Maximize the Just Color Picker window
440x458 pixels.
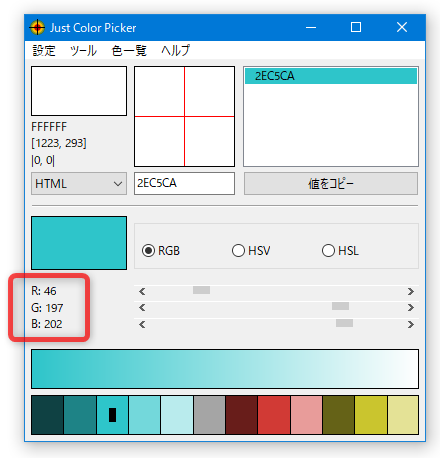pos(356,27)
